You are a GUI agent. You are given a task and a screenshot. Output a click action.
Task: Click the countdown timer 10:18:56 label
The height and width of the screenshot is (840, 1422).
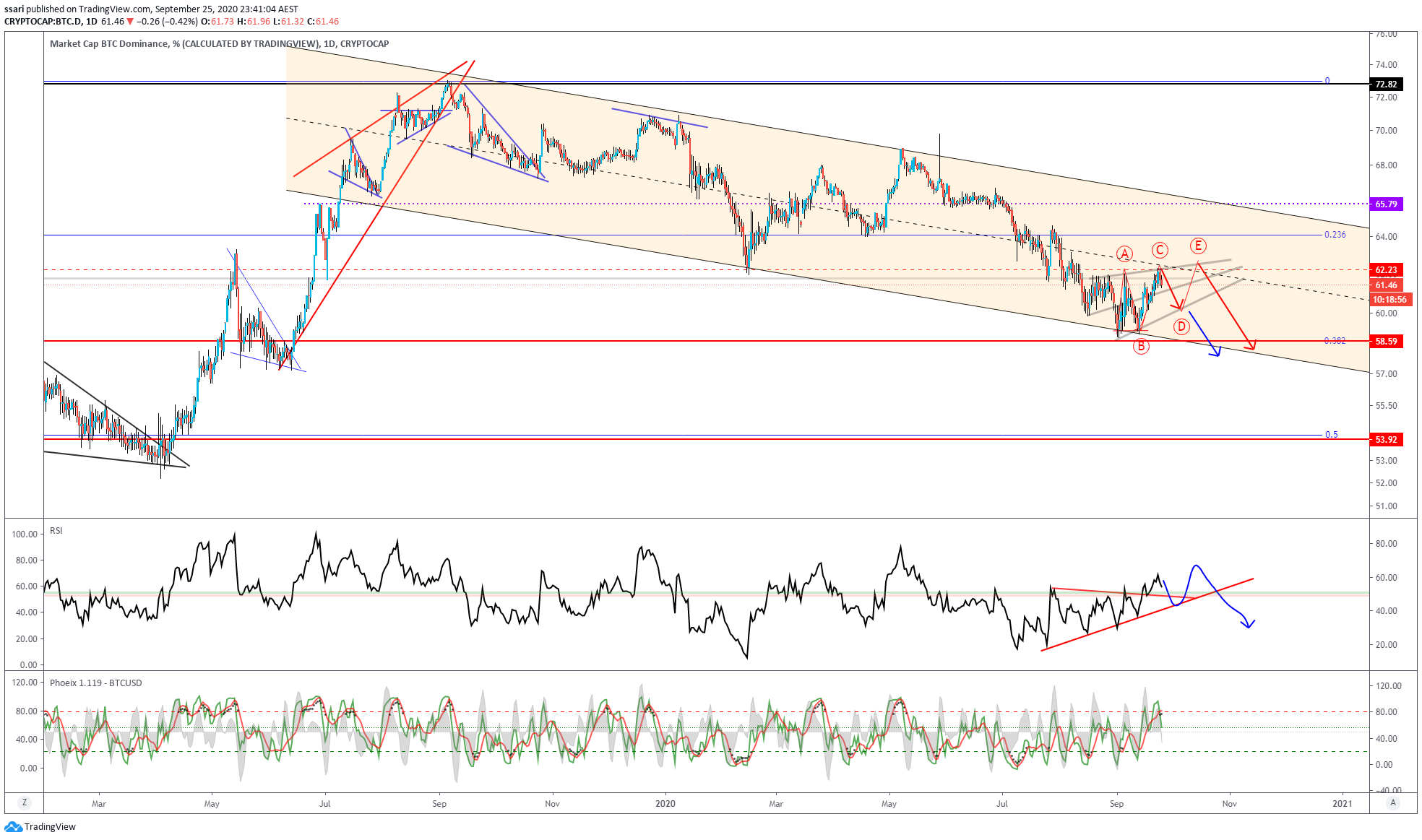pos(1389,300)
